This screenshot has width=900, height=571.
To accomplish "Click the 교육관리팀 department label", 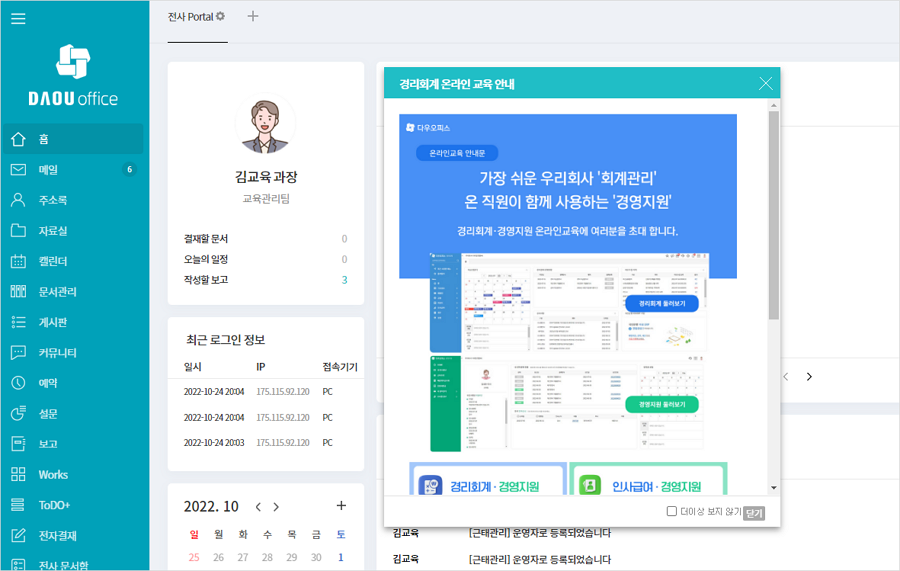I will point(266,199).
